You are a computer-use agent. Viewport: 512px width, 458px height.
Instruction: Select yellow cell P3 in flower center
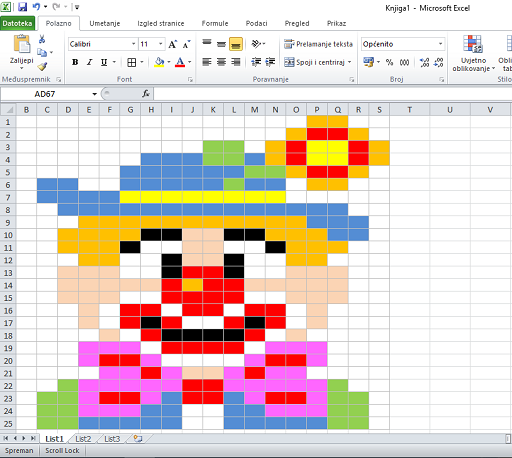317,147
